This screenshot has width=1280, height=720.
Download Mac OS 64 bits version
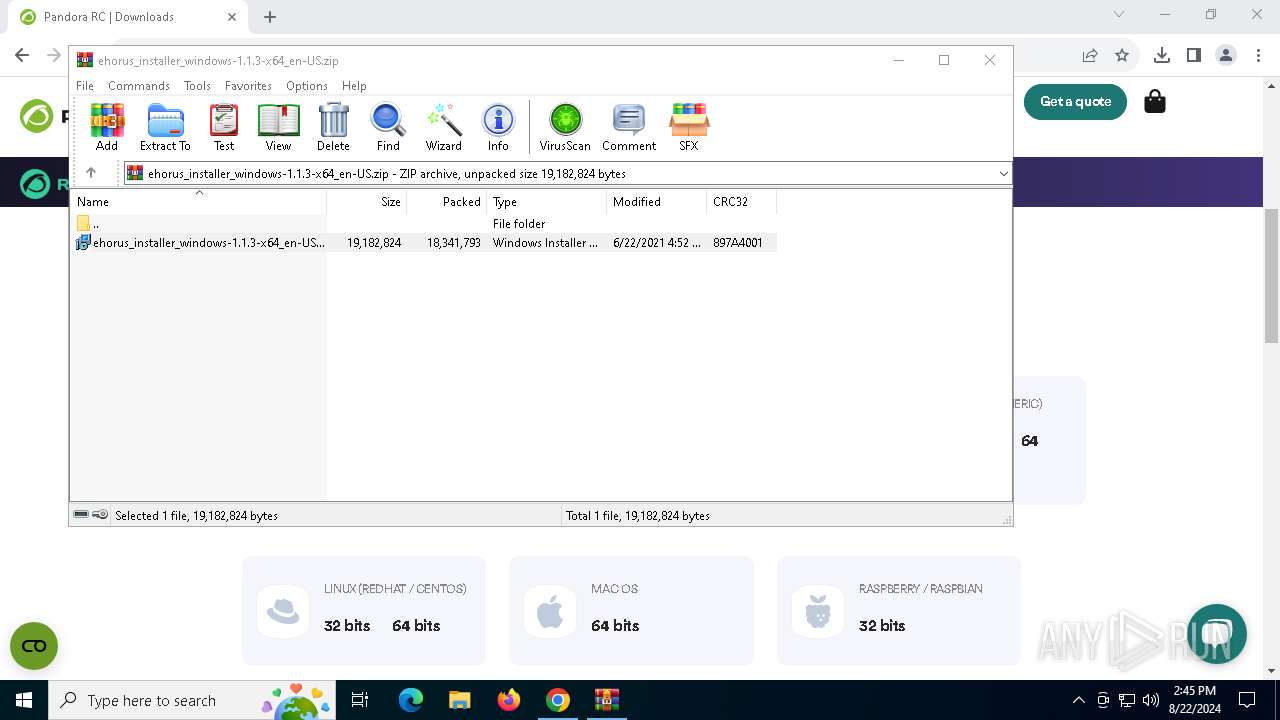pos(615,626)
